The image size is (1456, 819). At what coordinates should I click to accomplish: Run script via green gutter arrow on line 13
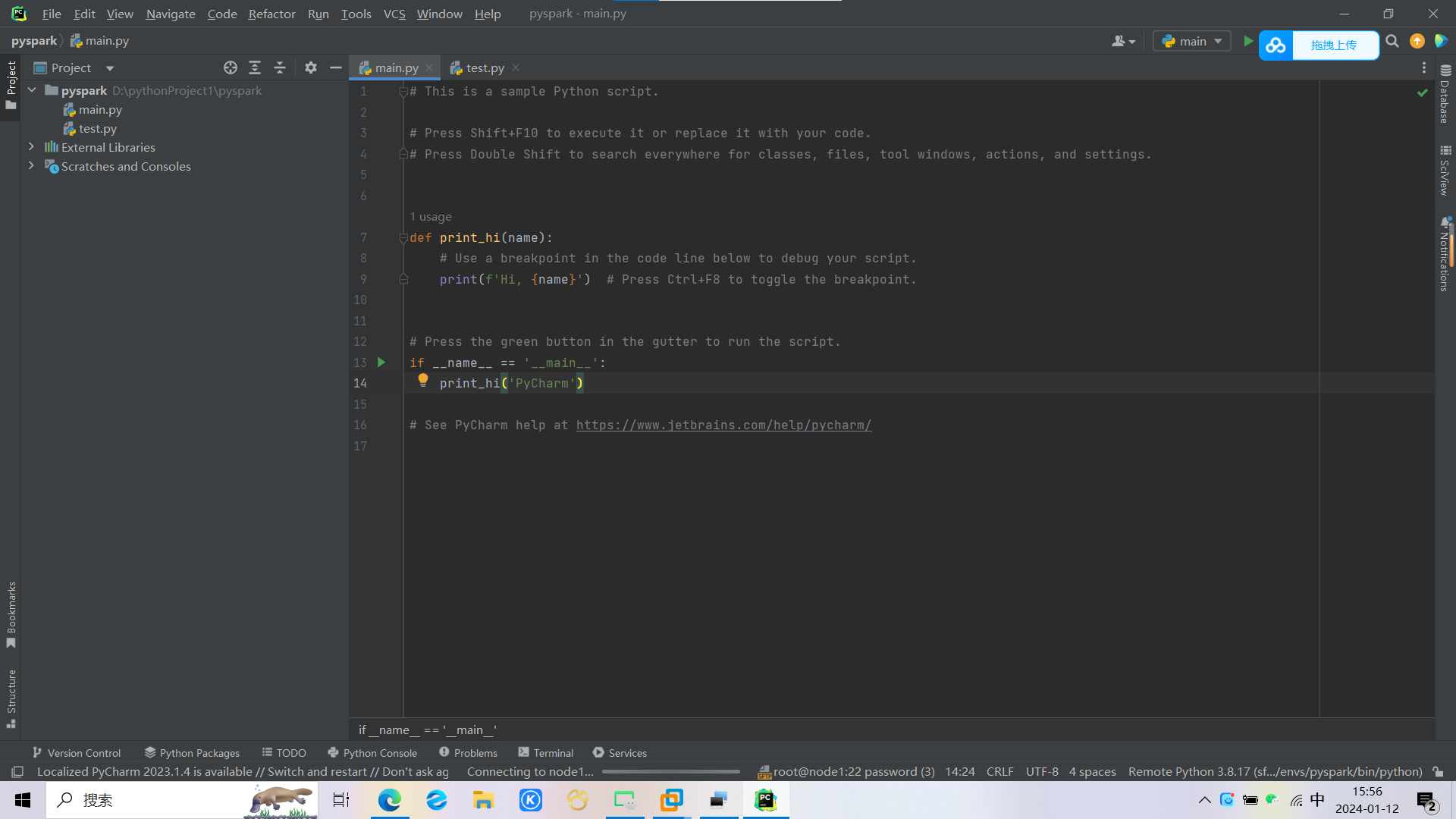(381, 362)
